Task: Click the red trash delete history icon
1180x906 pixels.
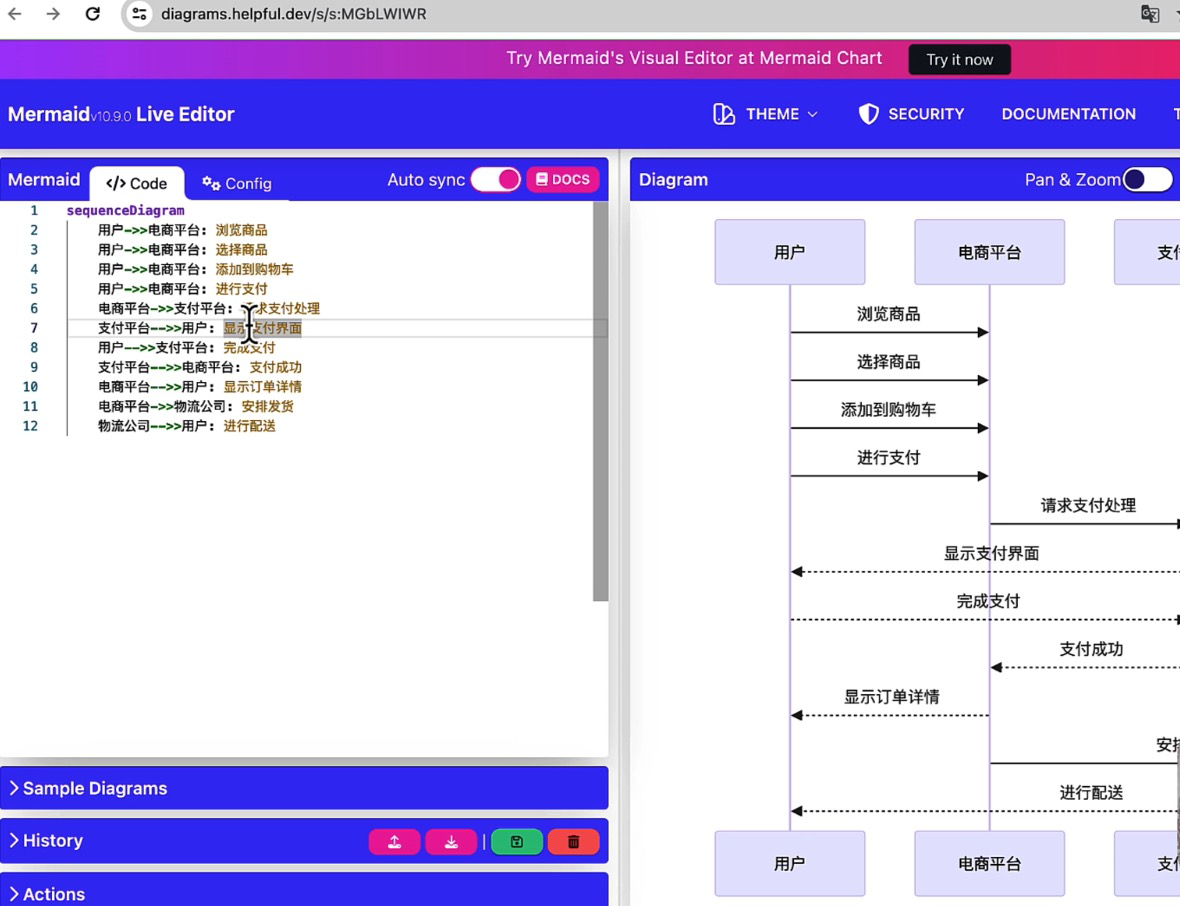Action: 573,841
